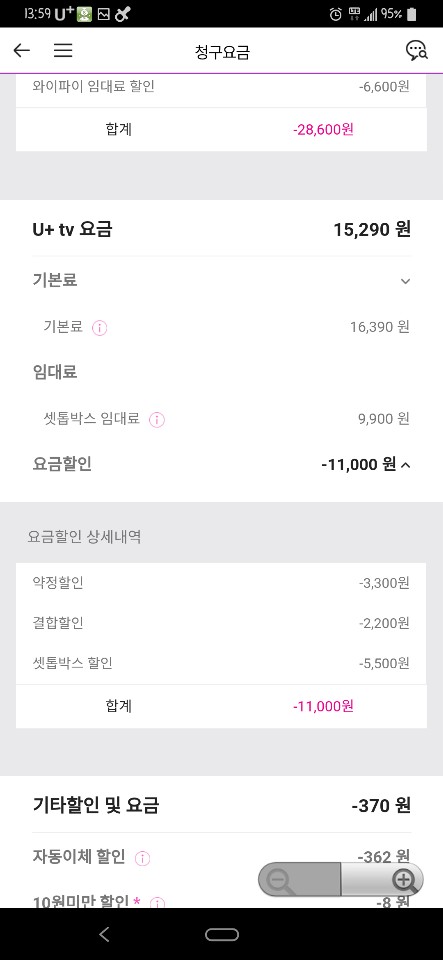Select the 청구요금 page title
Image resolution: width=443 pixels, height=960 pixels.
click(222, 52)
